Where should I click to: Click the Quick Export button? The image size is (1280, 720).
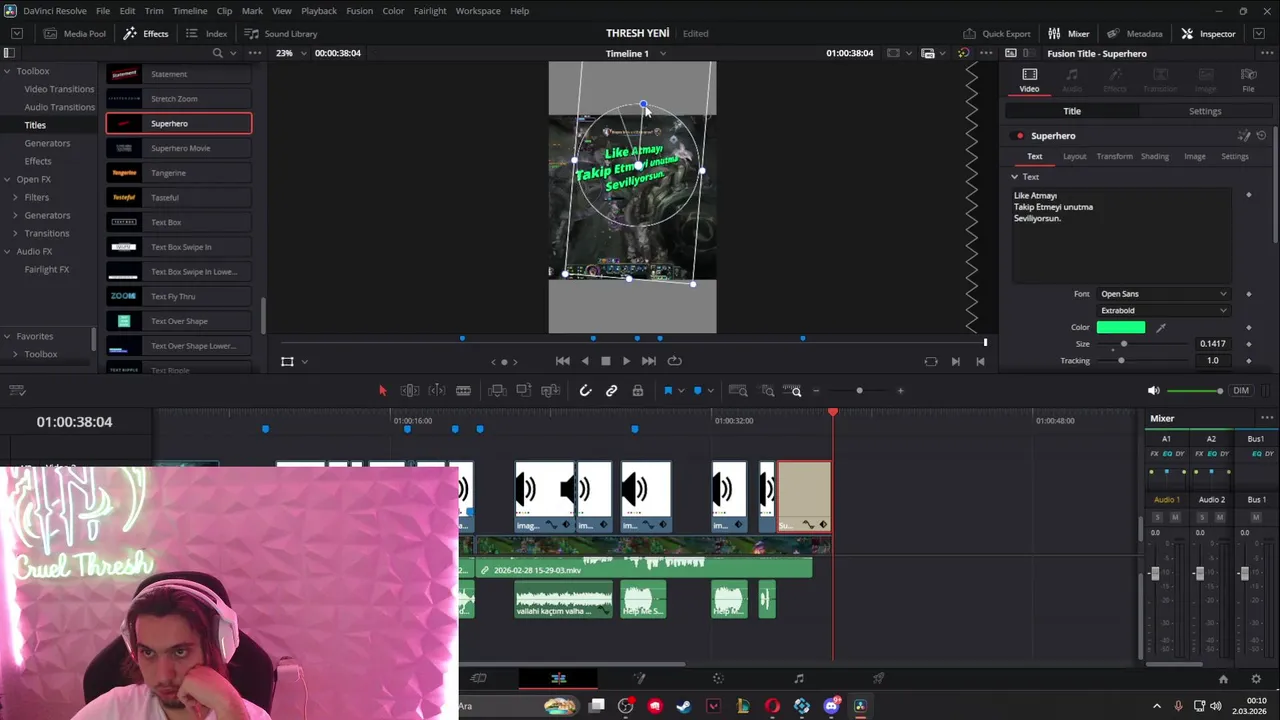[x=997, y=33]
